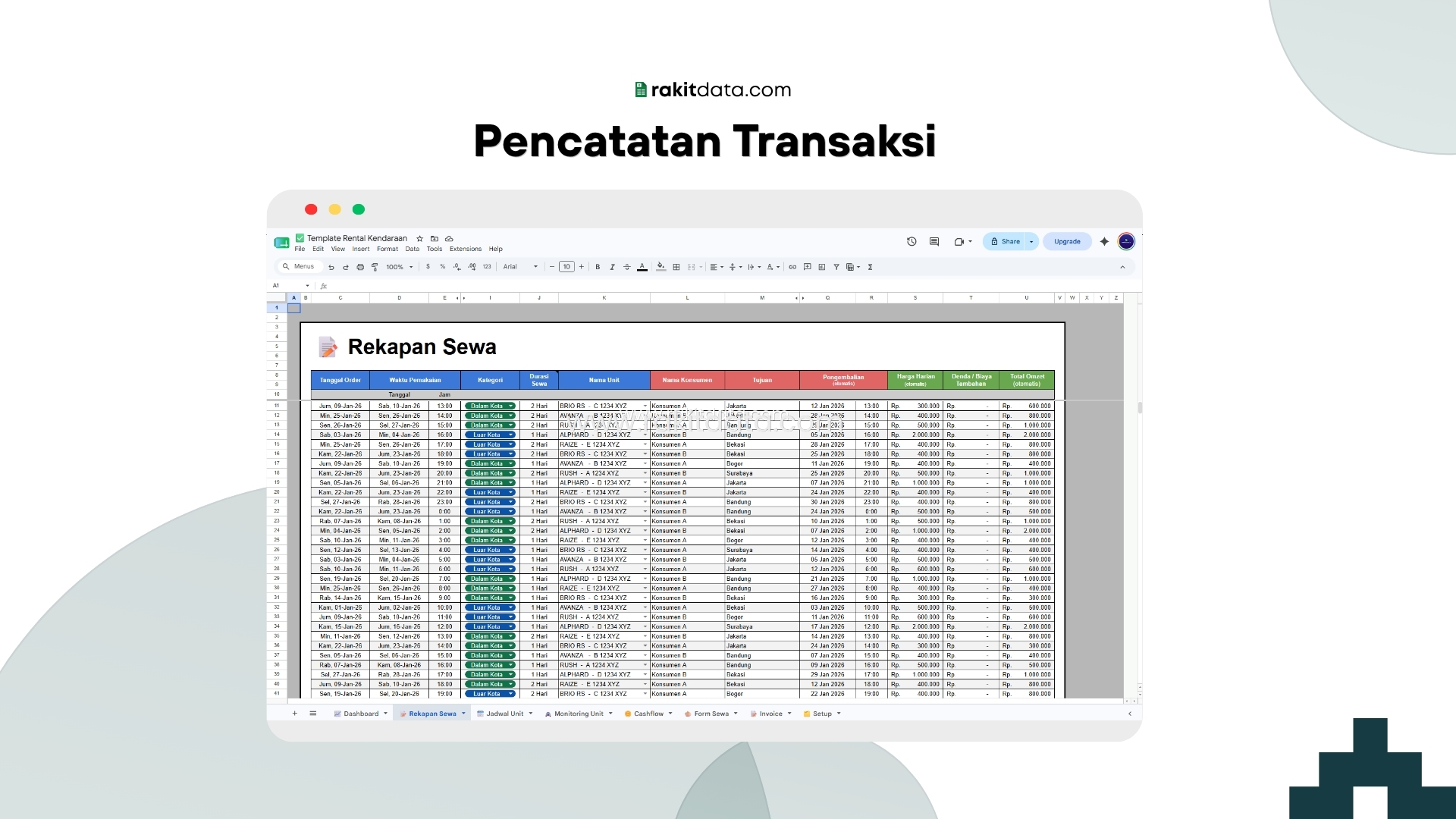The width and height of the screenshot is (1456, 819).
Task: Open the cell borders tool
Action: click(676, 267)
